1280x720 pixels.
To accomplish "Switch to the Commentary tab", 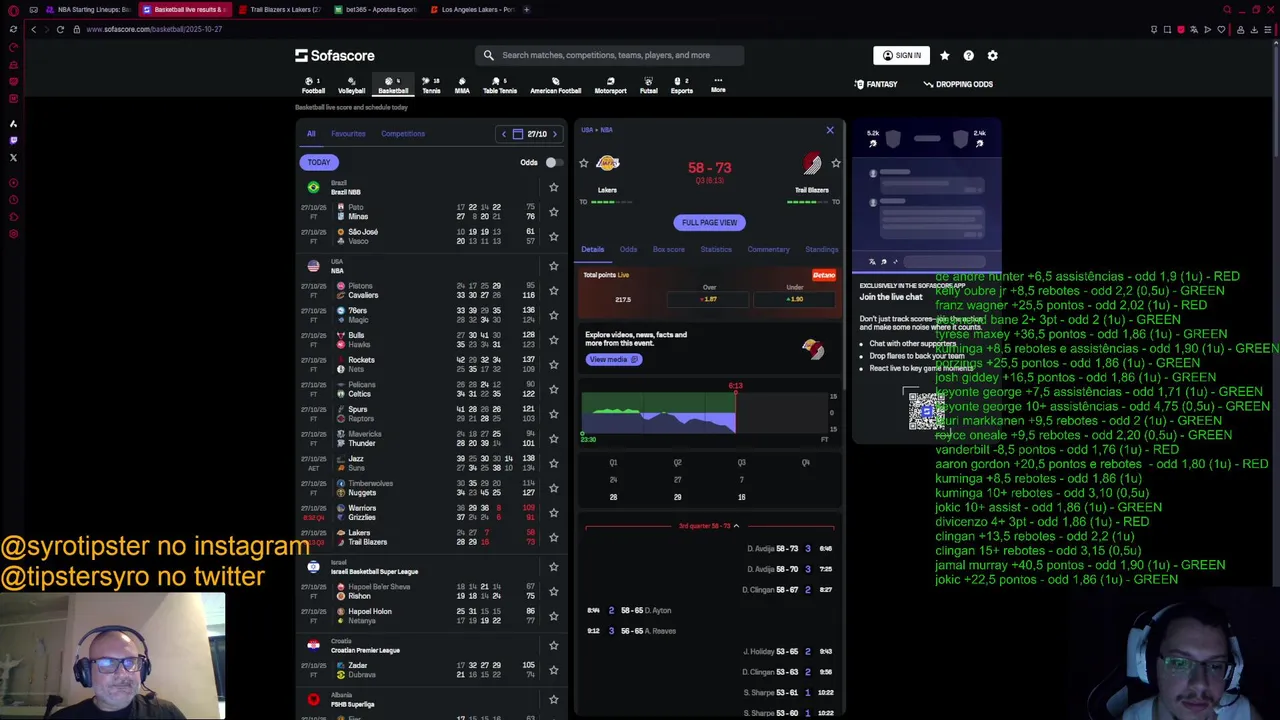I will (768, 250).
